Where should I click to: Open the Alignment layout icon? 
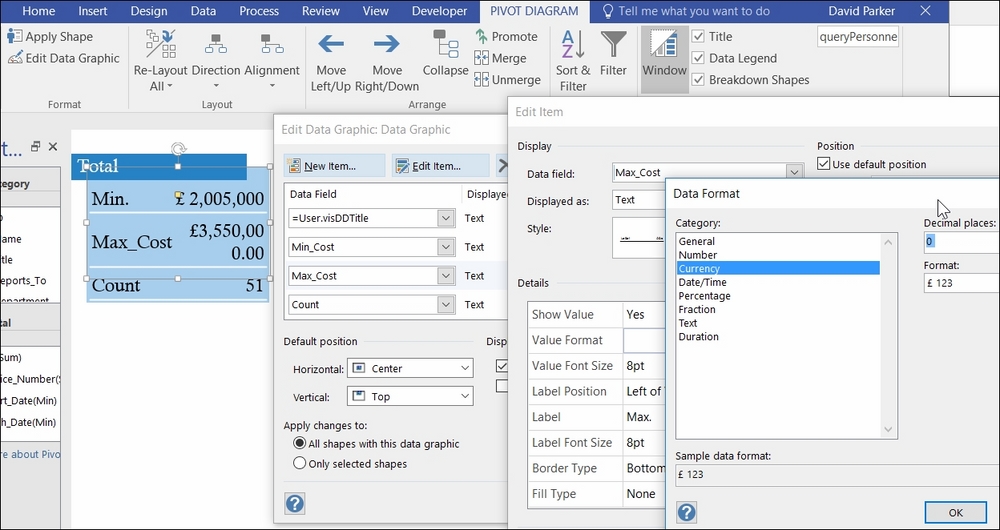pos(272,43)
